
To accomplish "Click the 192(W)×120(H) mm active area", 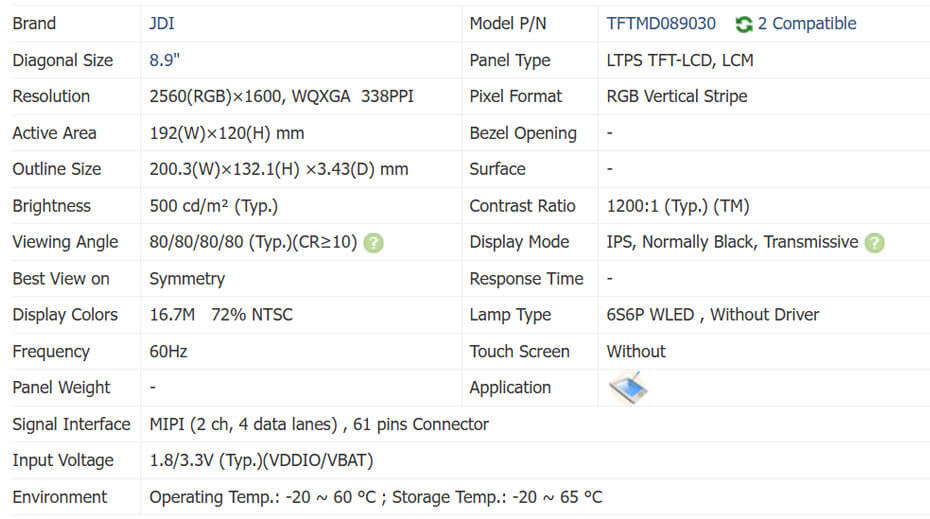I will pyautogui.click(x=227, y=133).
